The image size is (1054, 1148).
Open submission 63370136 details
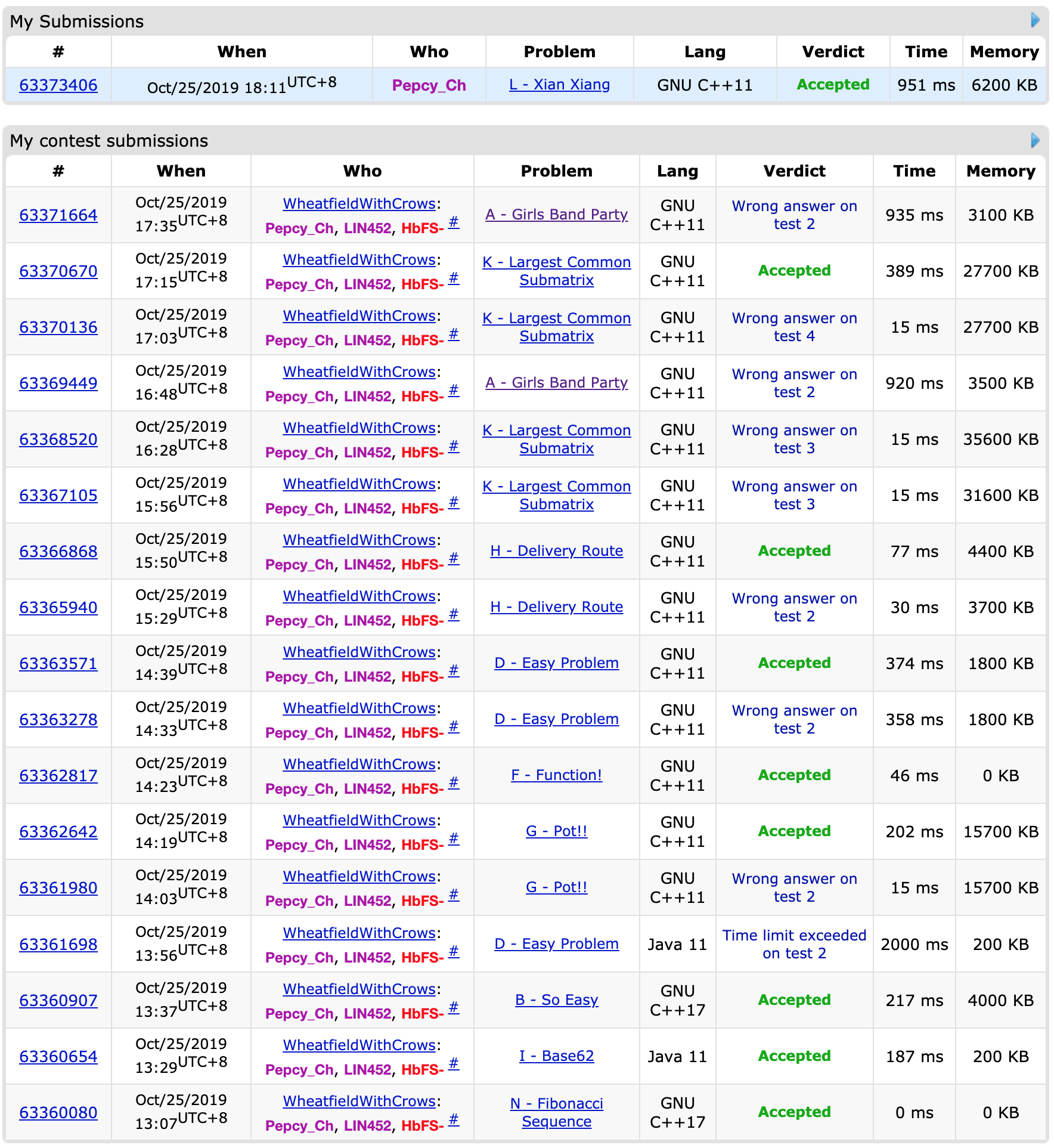[58, 327]
